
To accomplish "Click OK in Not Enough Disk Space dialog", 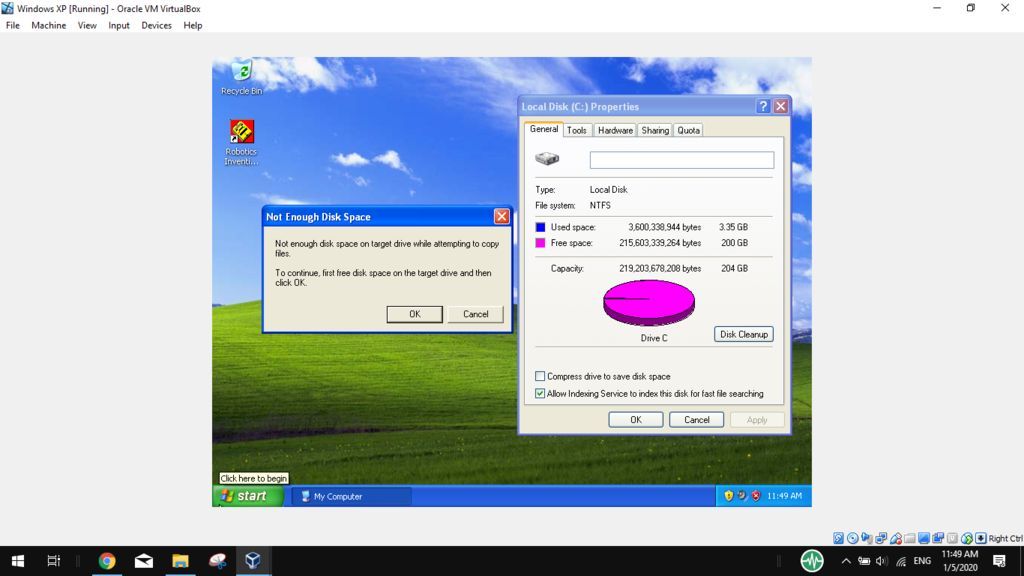I will coord(415,314).
